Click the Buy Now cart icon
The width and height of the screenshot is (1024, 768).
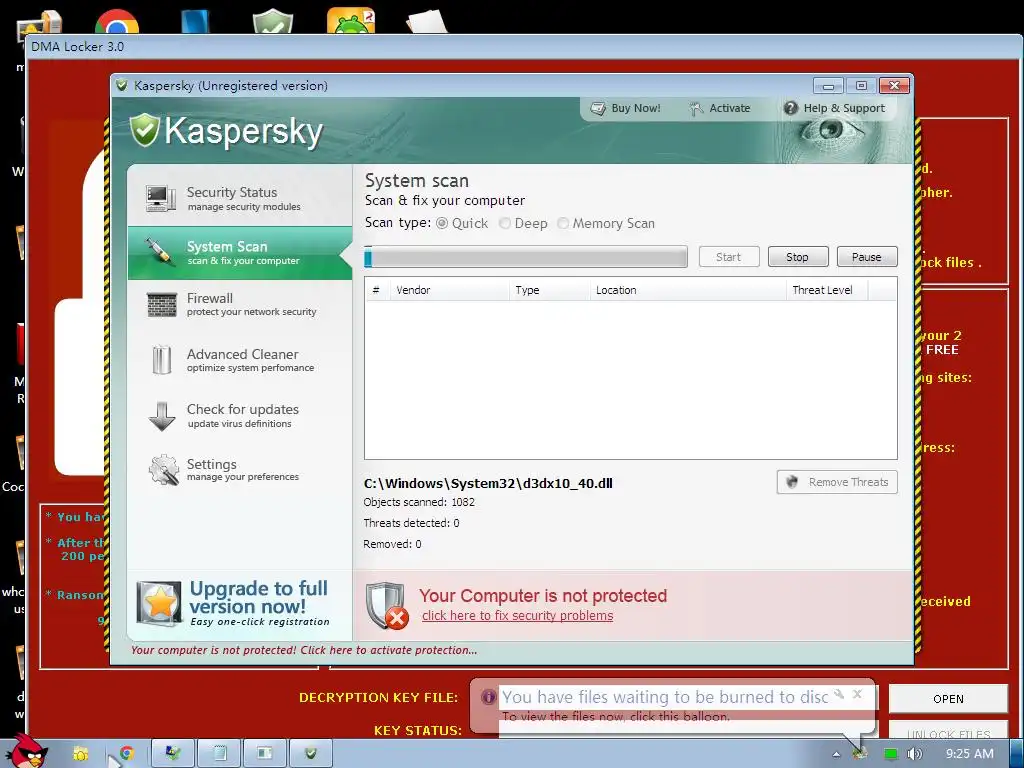click(598, 108)
